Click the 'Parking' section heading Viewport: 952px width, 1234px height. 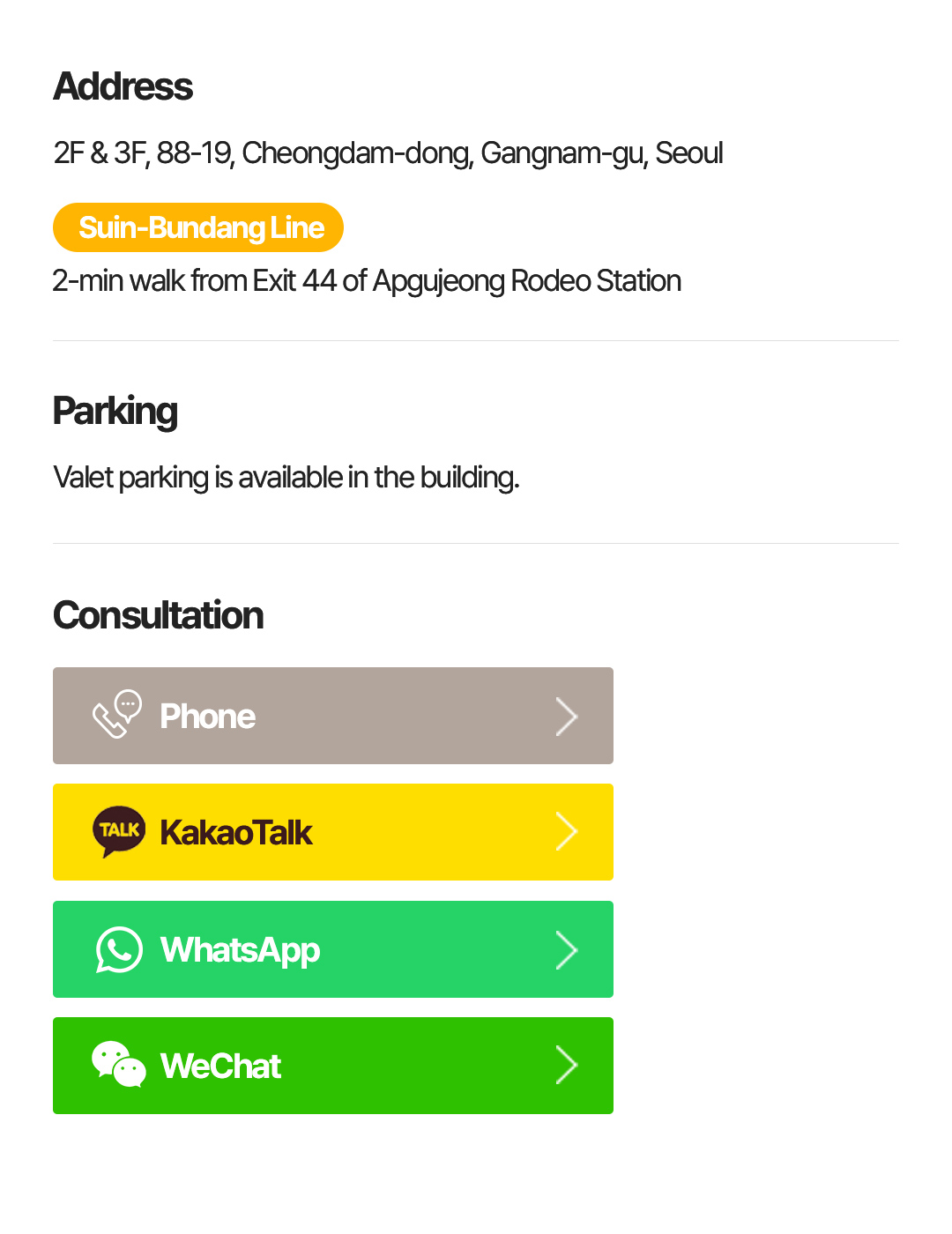point(115,411)
